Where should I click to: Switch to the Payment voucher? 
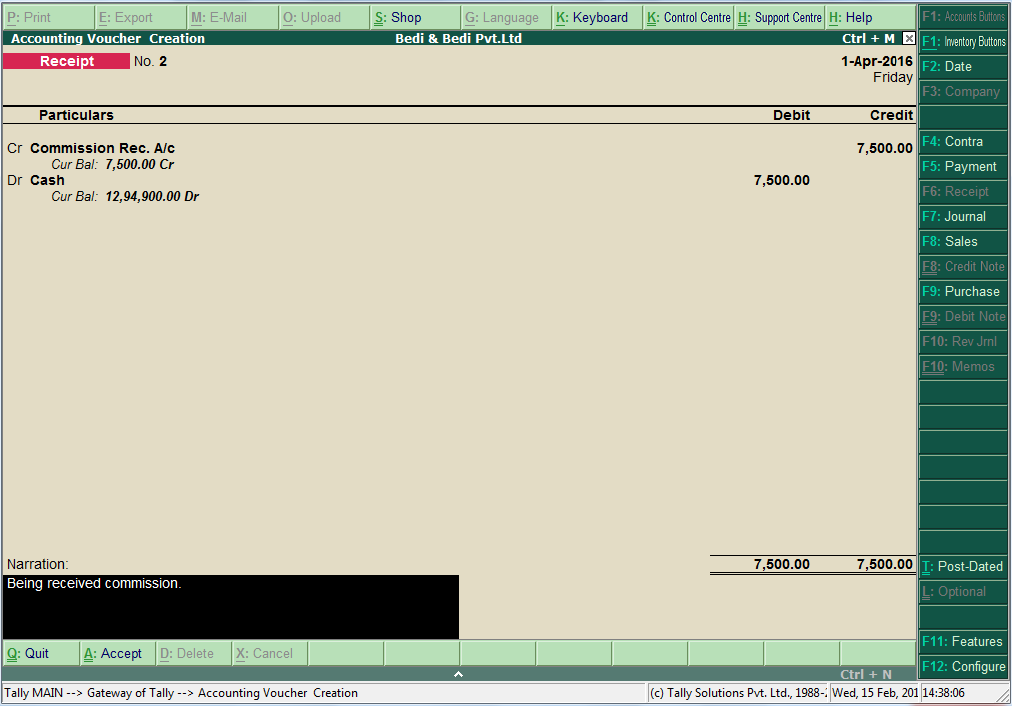click(961, 167)
